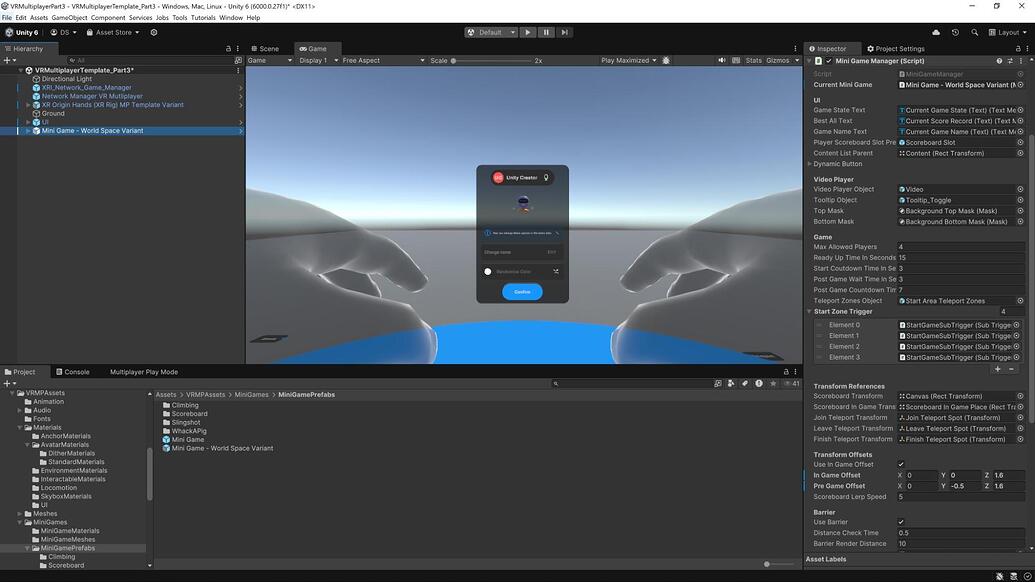Click the search icon in the top toolbar
Screen dimensions: 1035x582
point(975,31)
